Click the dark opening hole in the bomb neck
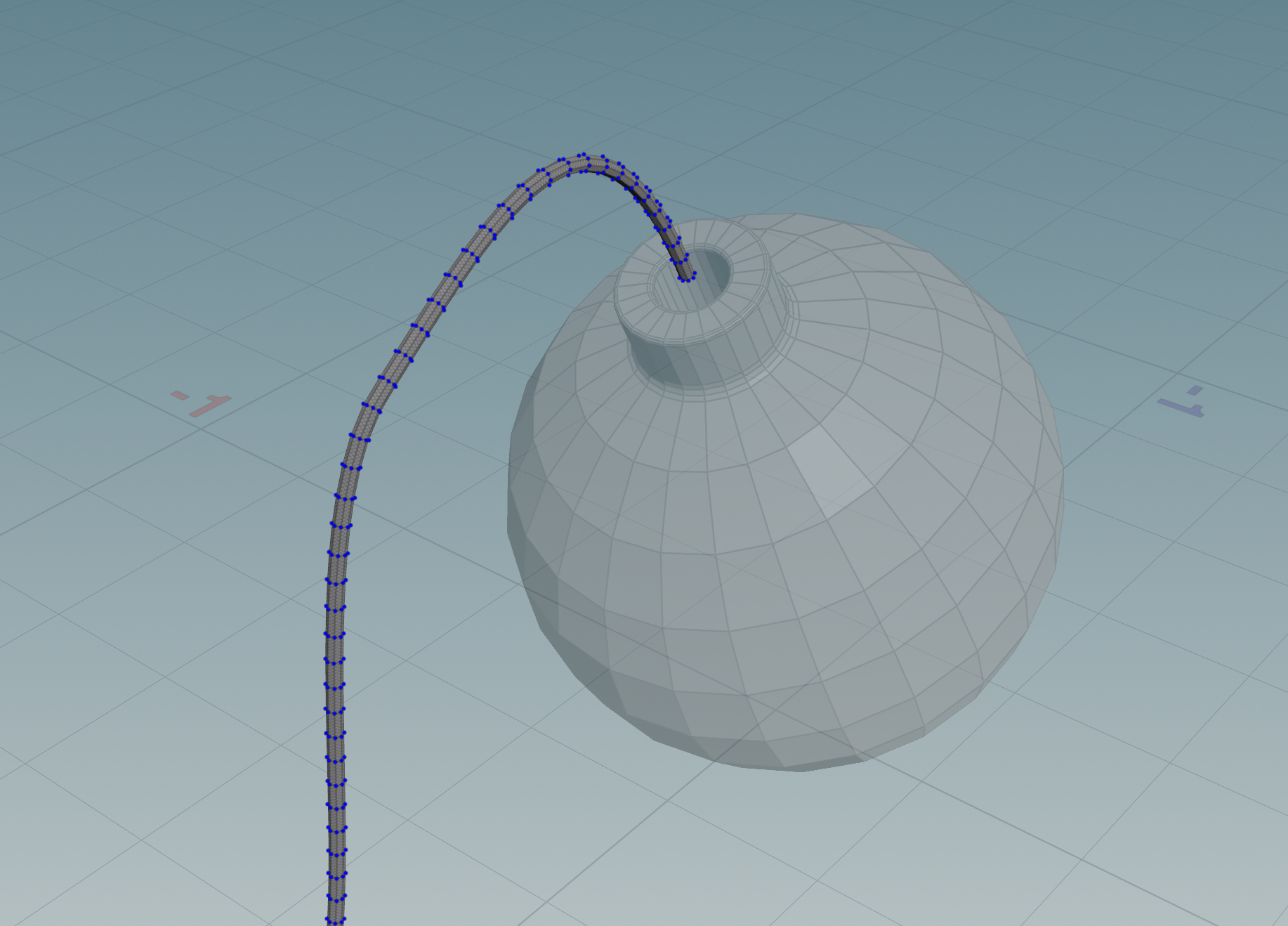 (692, 279)
